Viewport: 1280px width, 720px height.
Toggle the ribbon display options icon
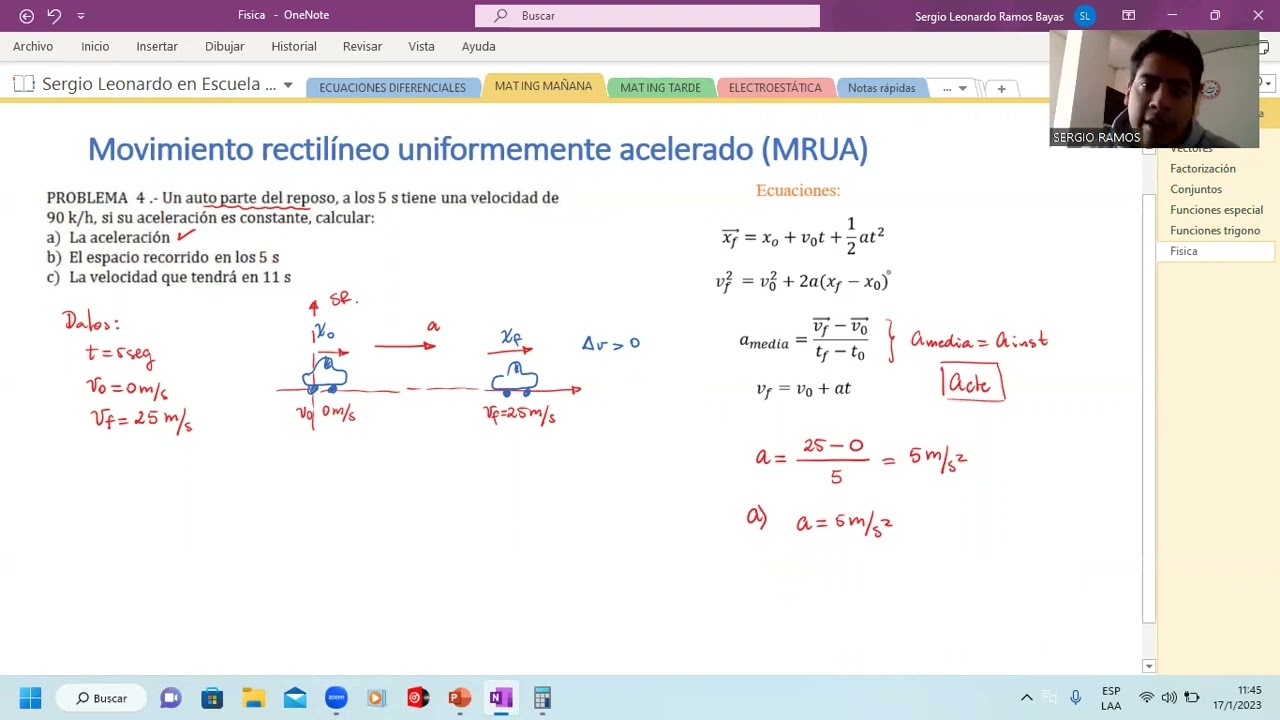point(1128,16)
